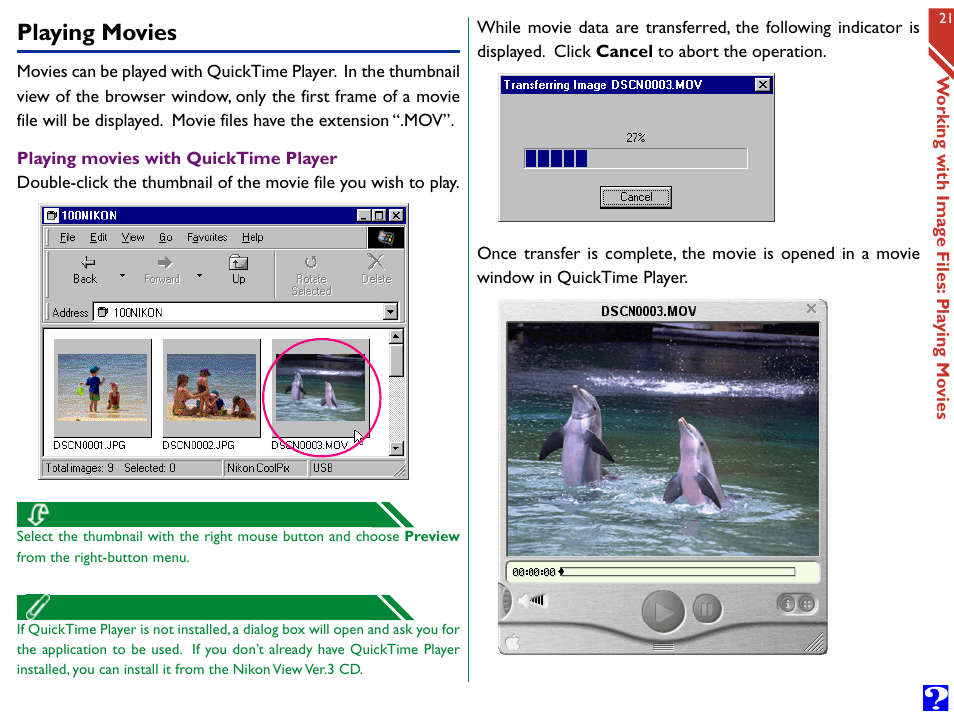954x716 pixels.
Task: Maximize the 100NIKON window
Action: (378, 215)
